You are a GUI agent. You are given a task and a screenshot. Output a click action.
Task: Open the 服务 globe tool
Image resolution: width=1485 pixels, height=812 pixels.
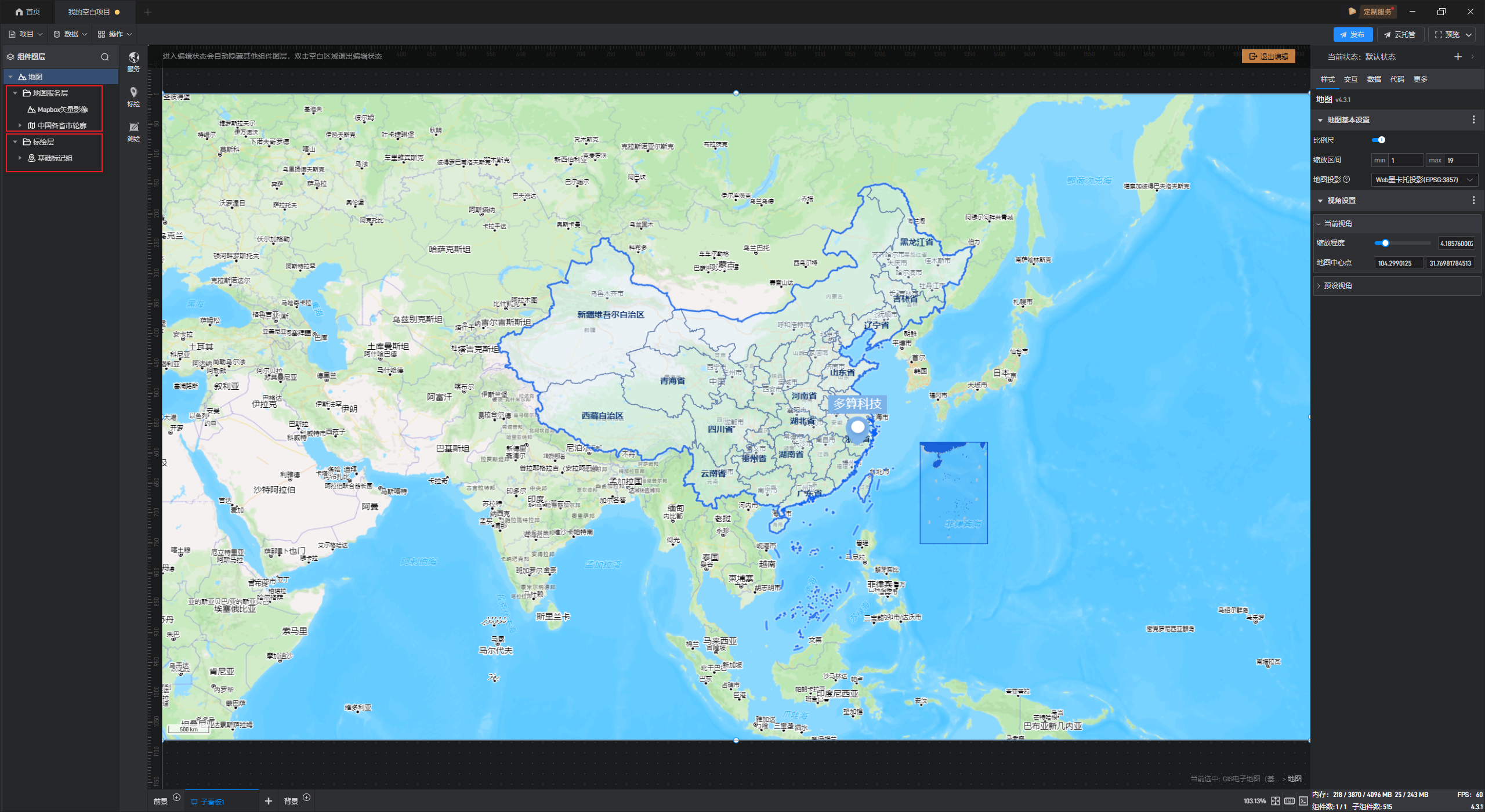click(x=133, y=60)
